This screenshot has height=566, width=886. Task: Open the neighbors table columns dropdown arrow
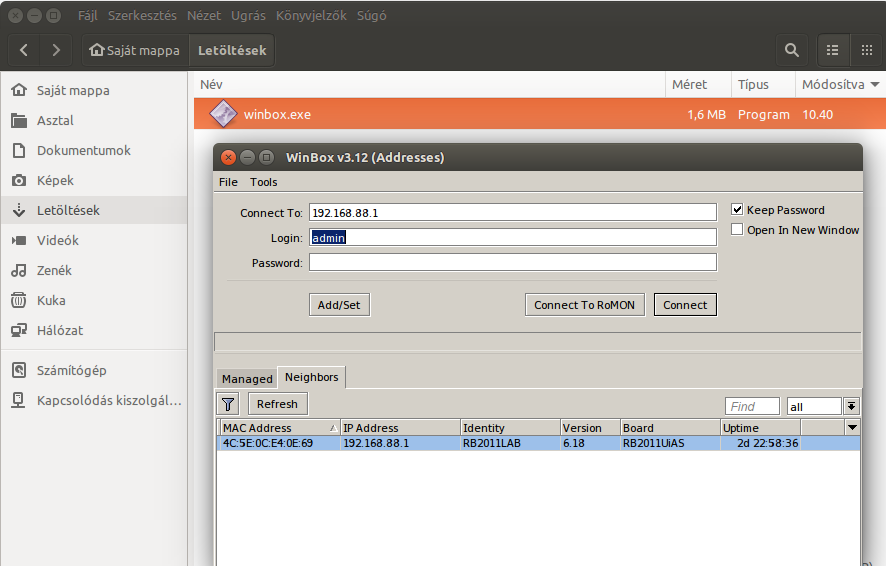click(x=852, y=428)
